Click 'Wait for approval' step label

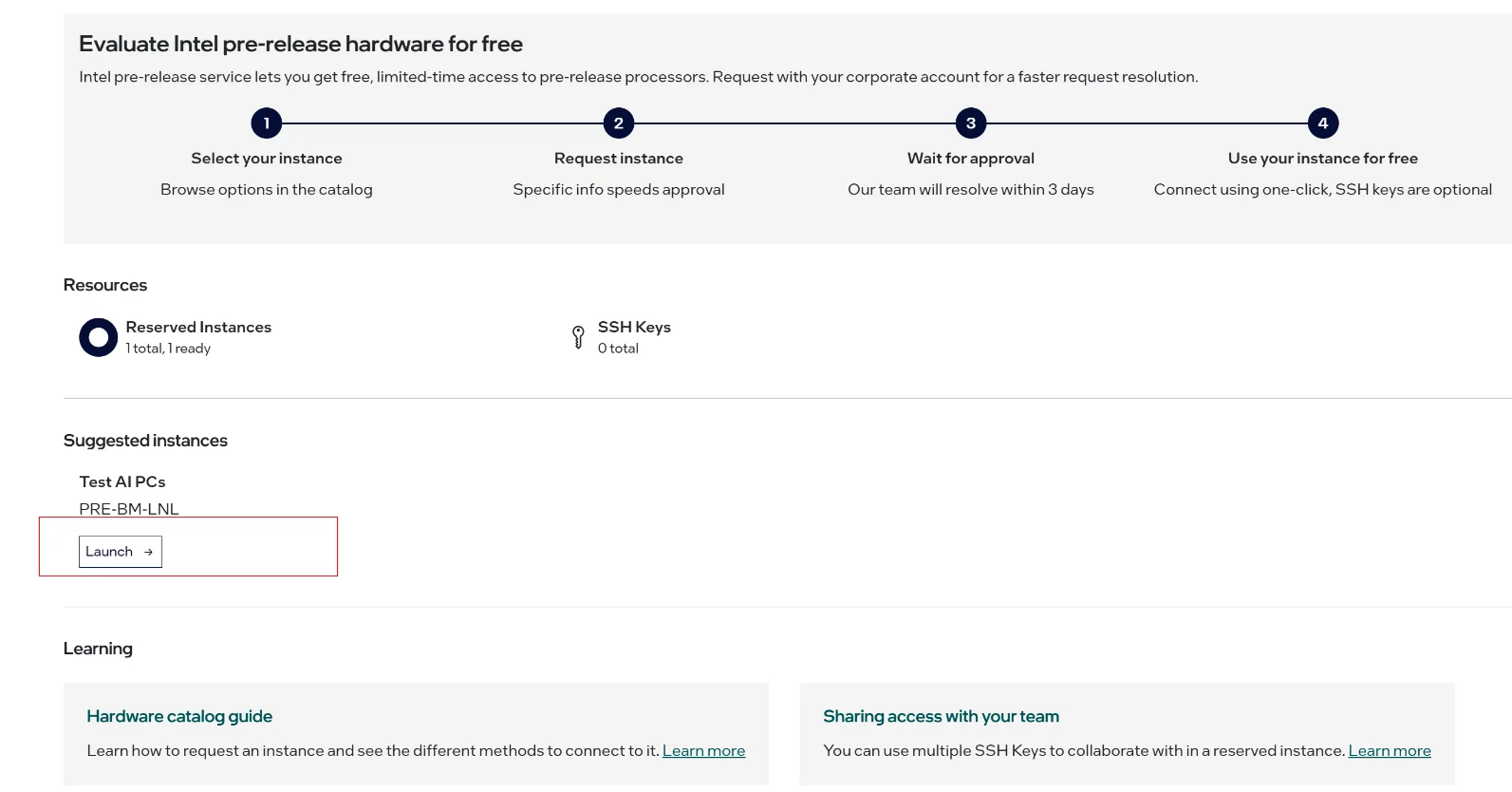[971, 159]
